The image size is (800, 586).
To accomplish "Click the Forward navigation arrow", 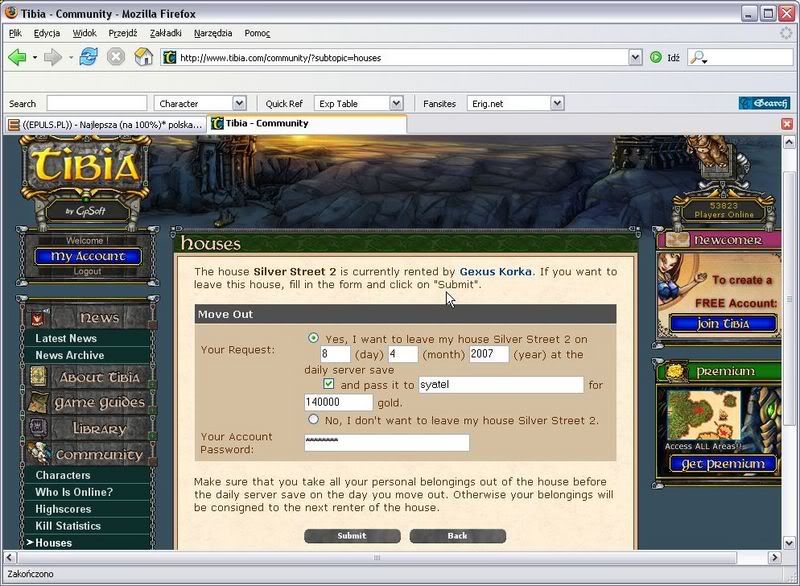I will (x=53, y=57).
